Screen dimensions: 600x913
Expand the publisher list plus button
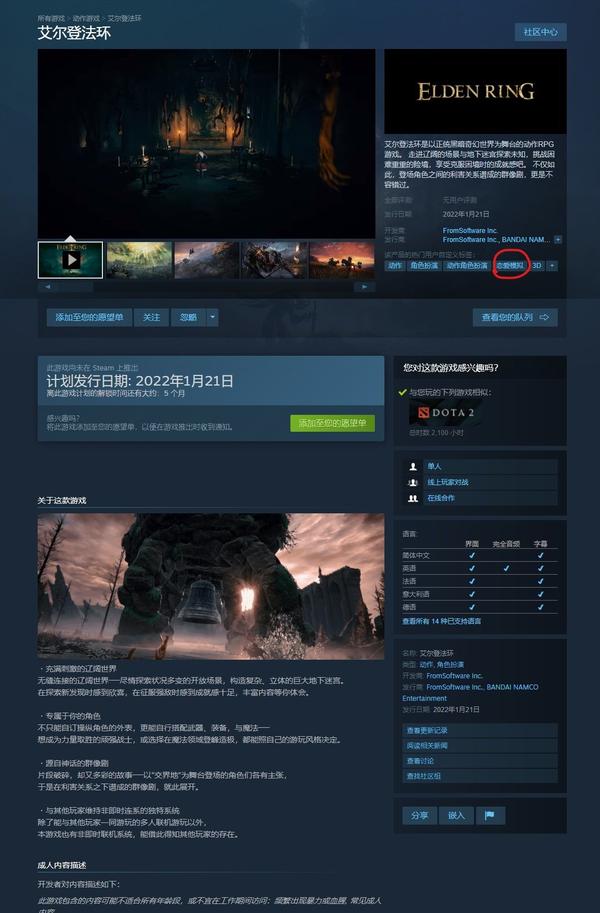click(x=557, y=239)
